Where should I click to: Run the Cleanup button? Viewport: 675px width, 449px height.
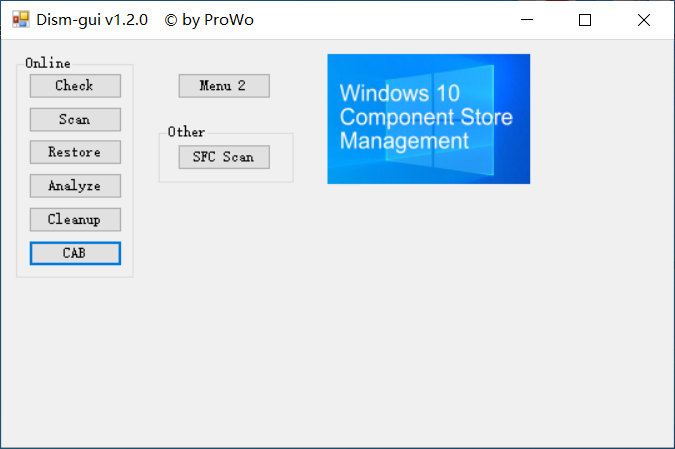75,220
